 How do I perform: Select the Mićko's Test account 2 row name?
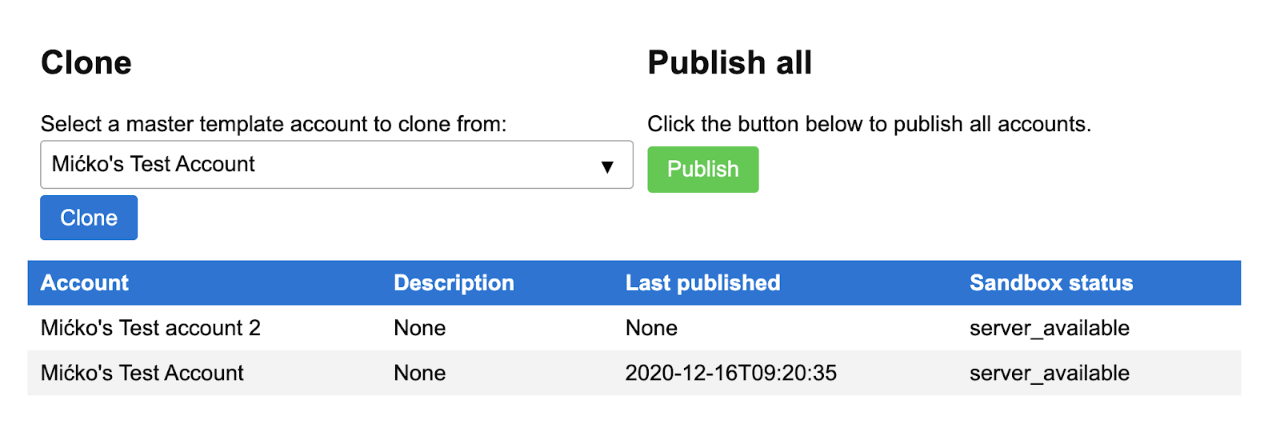click(x=150, y=328)
